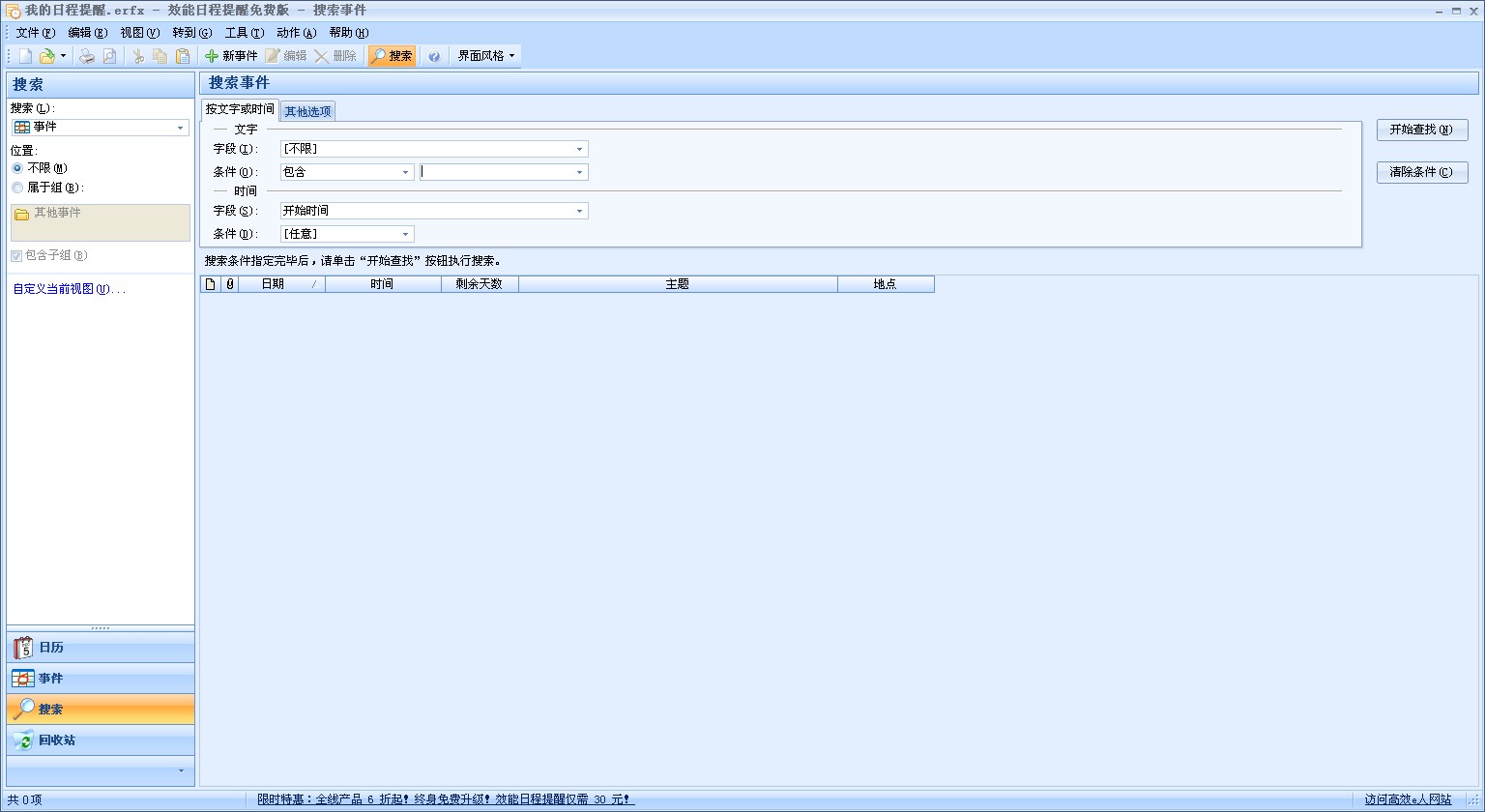Click the open file folder icon
The image size is (1485, 812).
[x=46, y=56]
